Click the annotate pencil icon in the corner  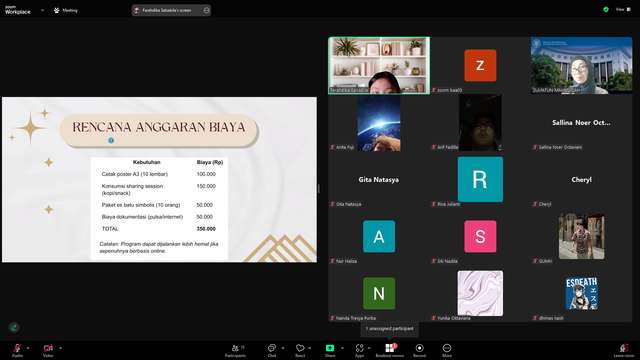click(x=14, y=327)
